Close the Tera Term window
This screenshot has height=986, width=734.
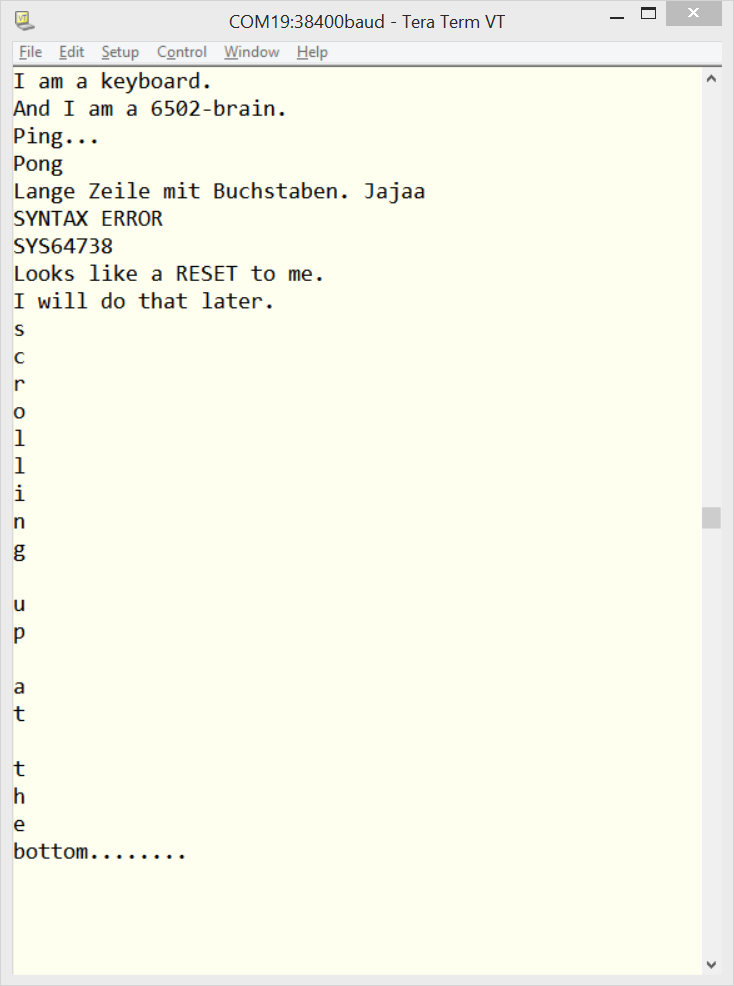(693, 13)
